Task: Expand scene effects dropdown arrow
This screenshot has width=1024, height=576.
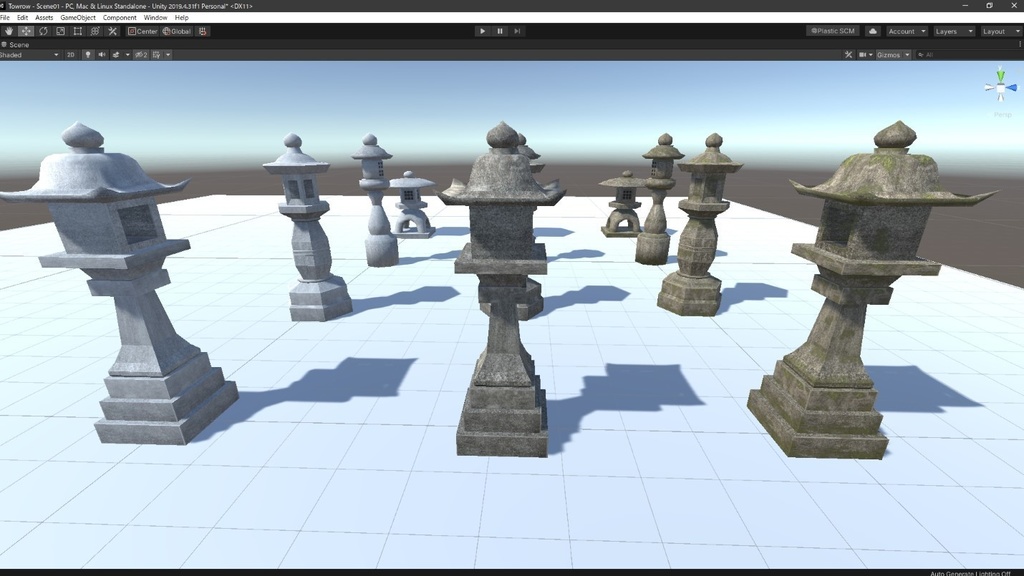Action: coord(127,55)
